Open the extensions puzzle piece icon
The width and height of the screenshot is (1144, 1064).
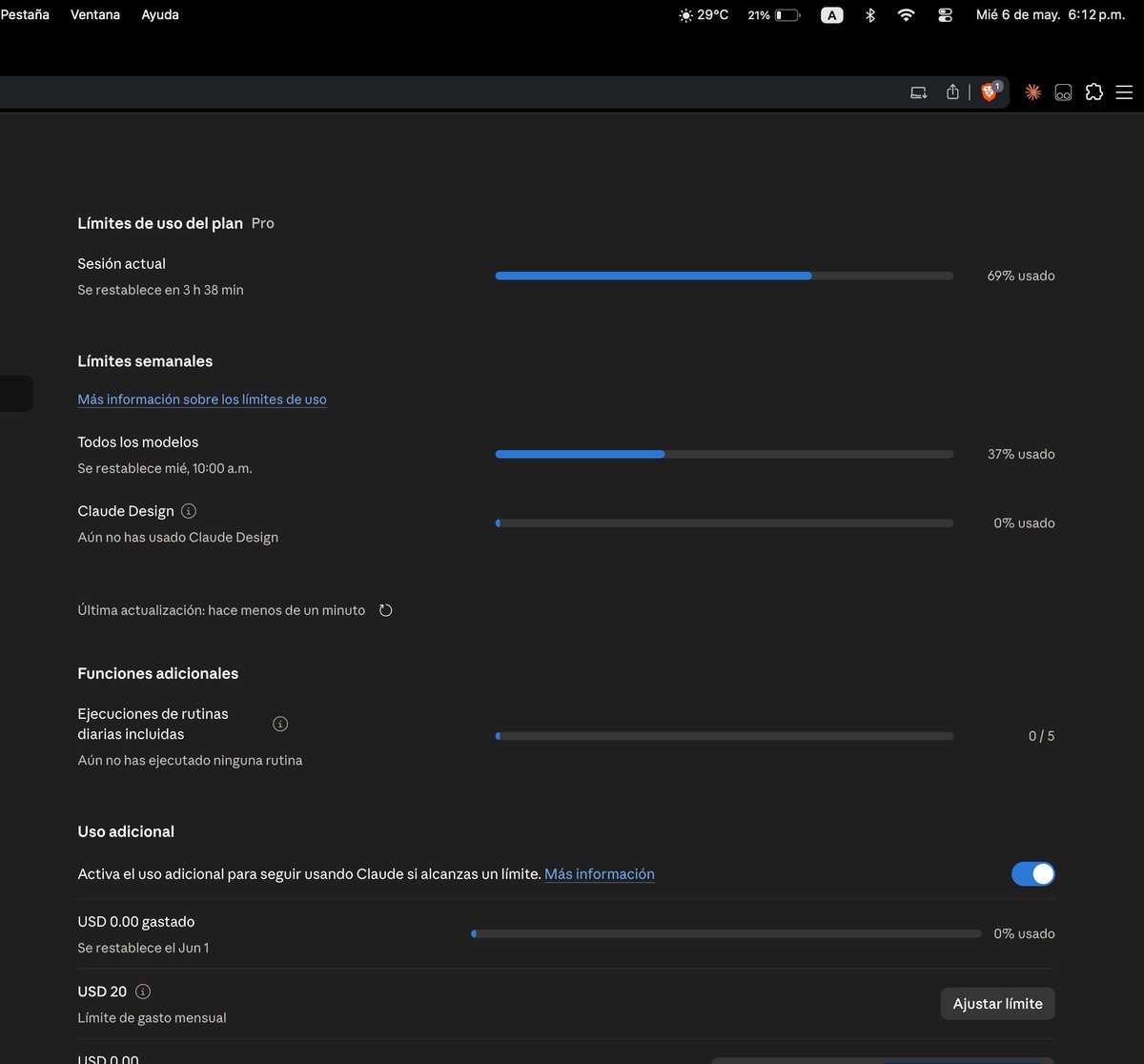coord(1094,92)
